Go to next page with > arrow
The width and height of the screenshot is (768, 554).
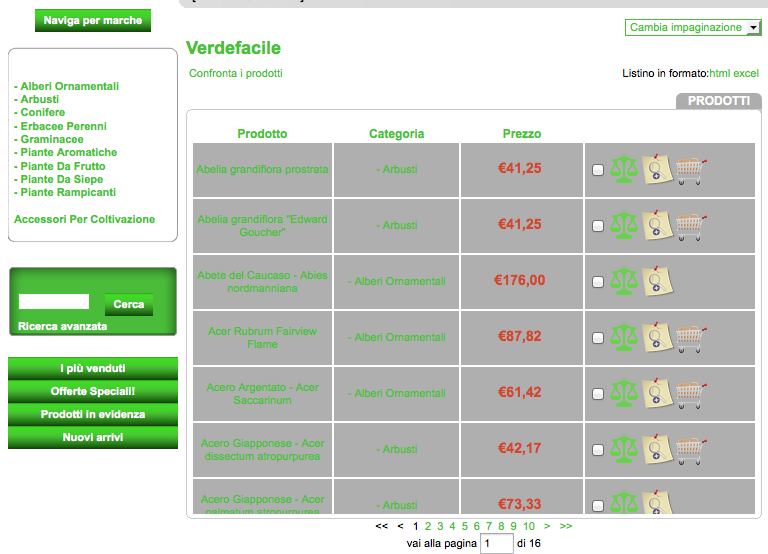(547, 527)
